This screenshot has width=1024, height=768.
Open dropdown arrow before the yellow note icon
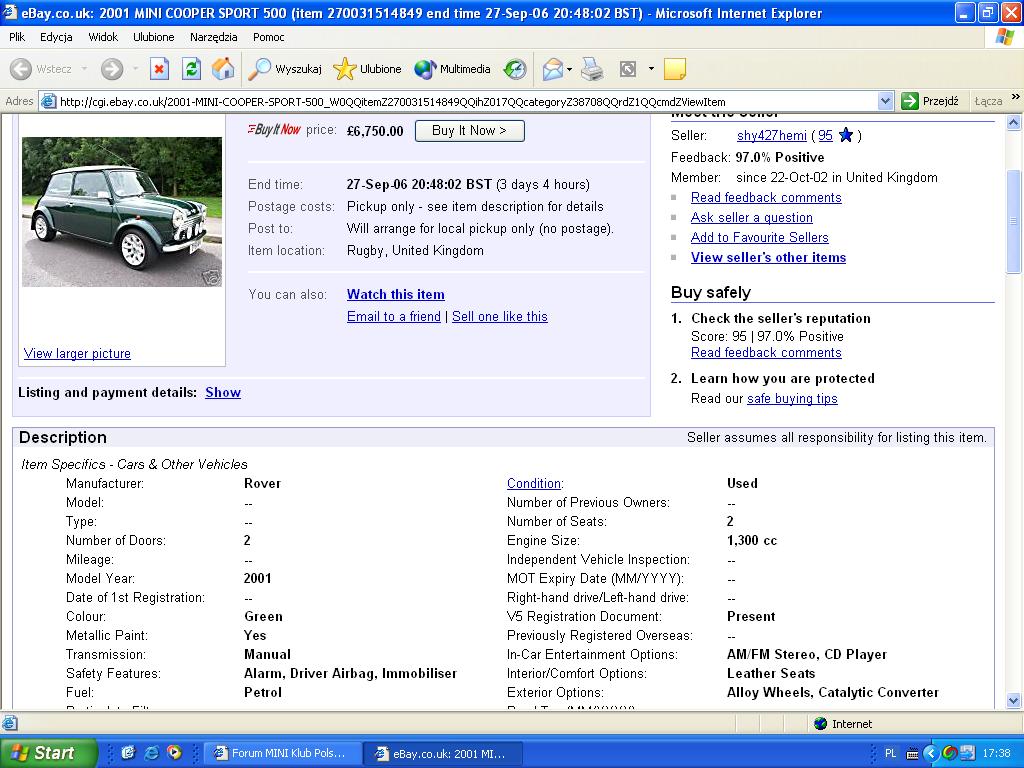[x=651, y=69]
